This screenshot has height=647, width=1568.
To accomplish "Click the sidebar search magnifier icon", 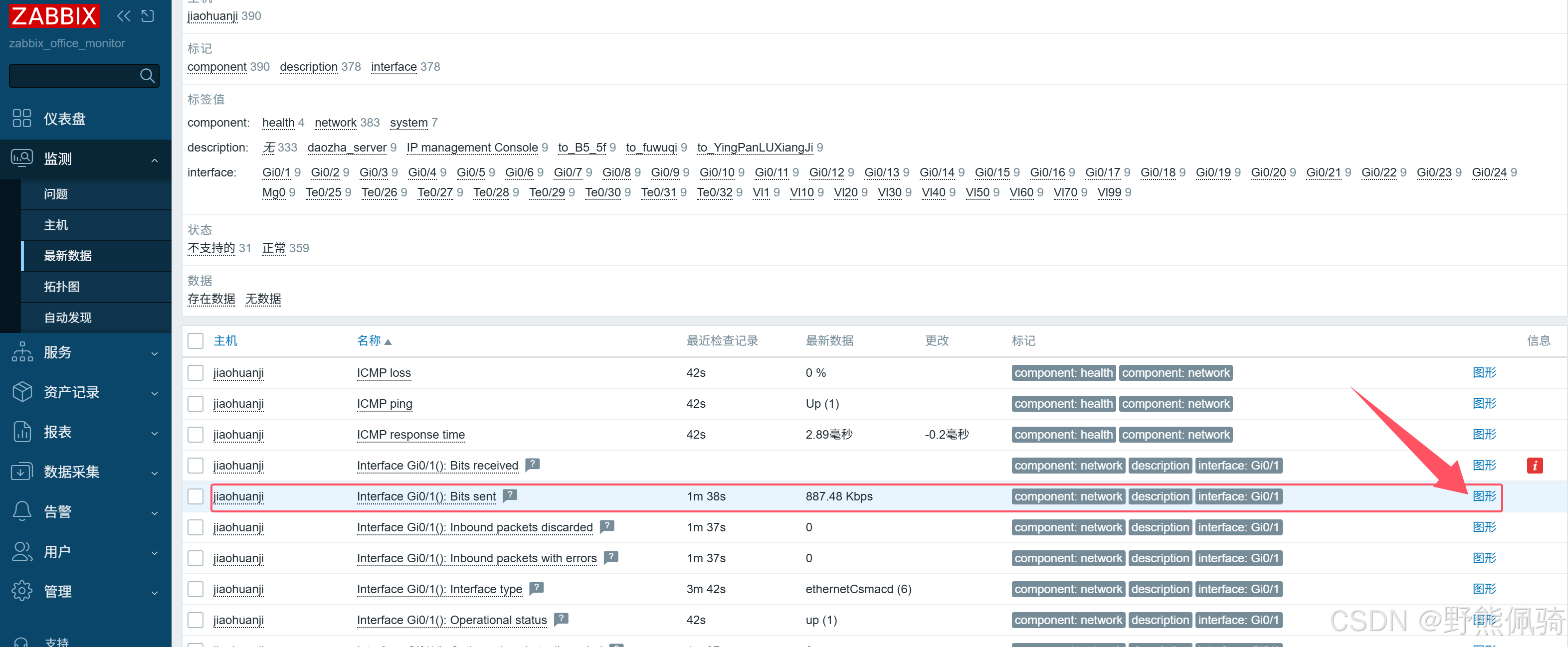I will (147, 75).
